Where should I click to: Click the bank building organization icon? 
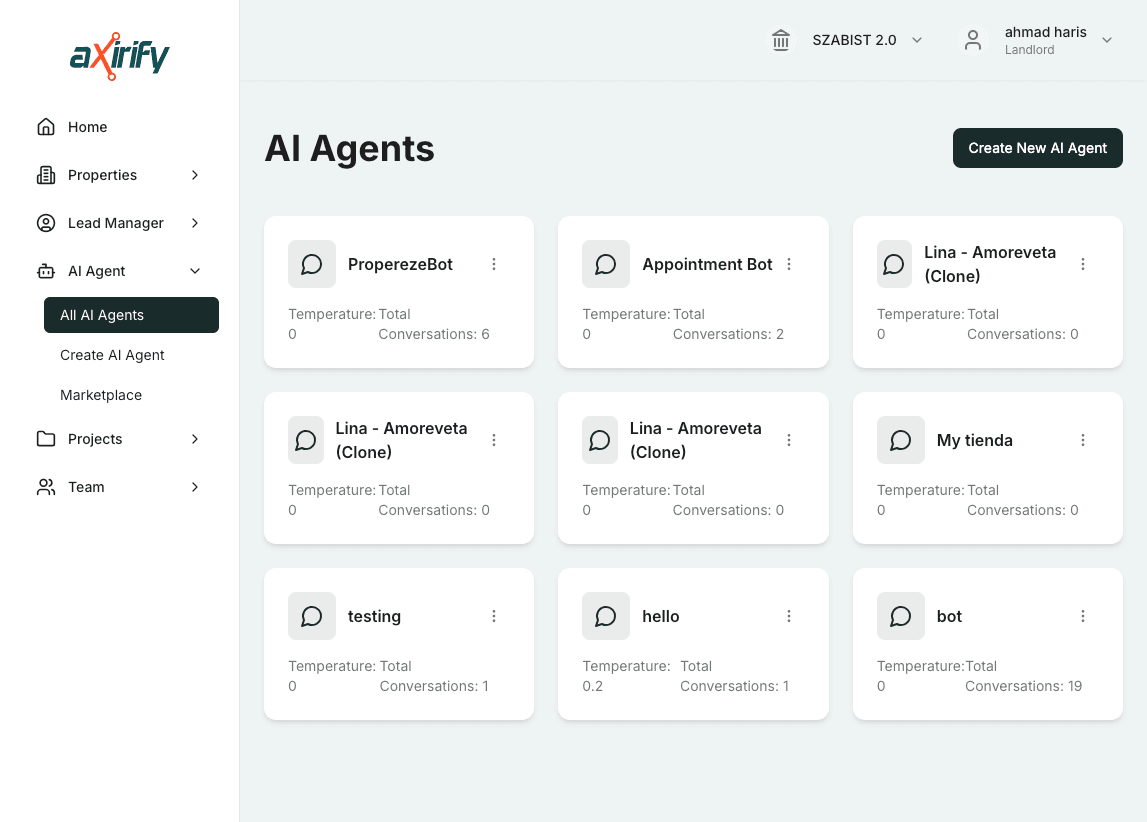781,40
